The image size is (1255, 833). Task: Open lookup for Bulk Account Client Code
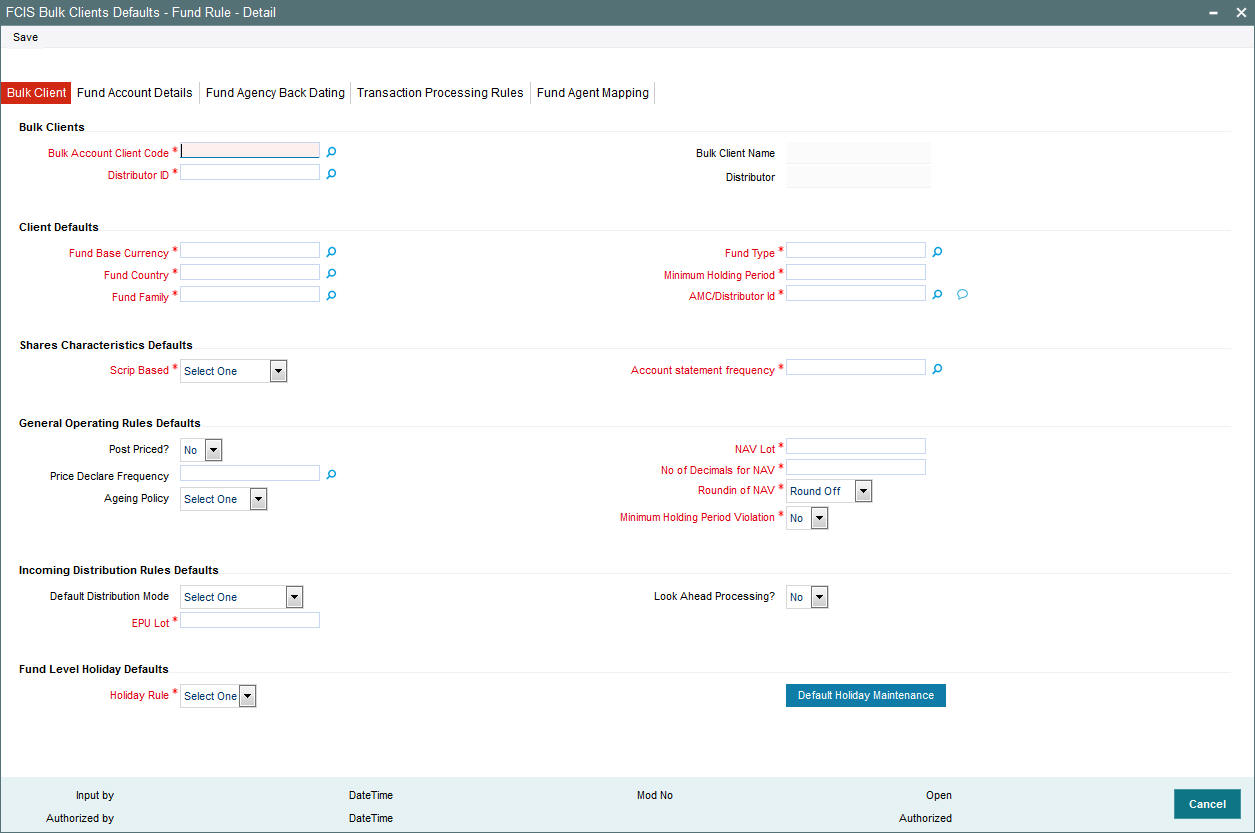pos(332,152)
